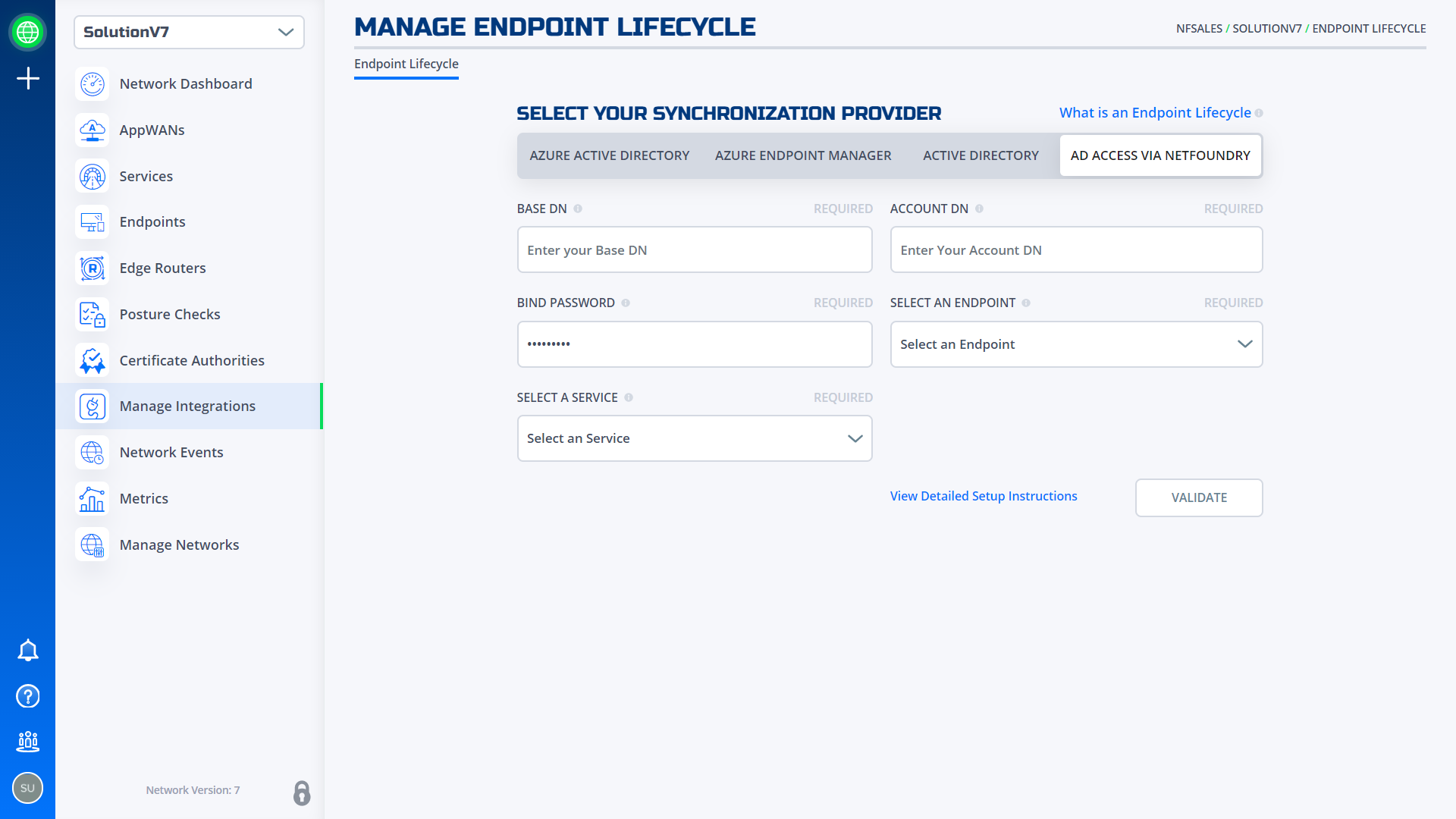
Task: Select the Active Directory provider tab
Action: coord(981,155)
